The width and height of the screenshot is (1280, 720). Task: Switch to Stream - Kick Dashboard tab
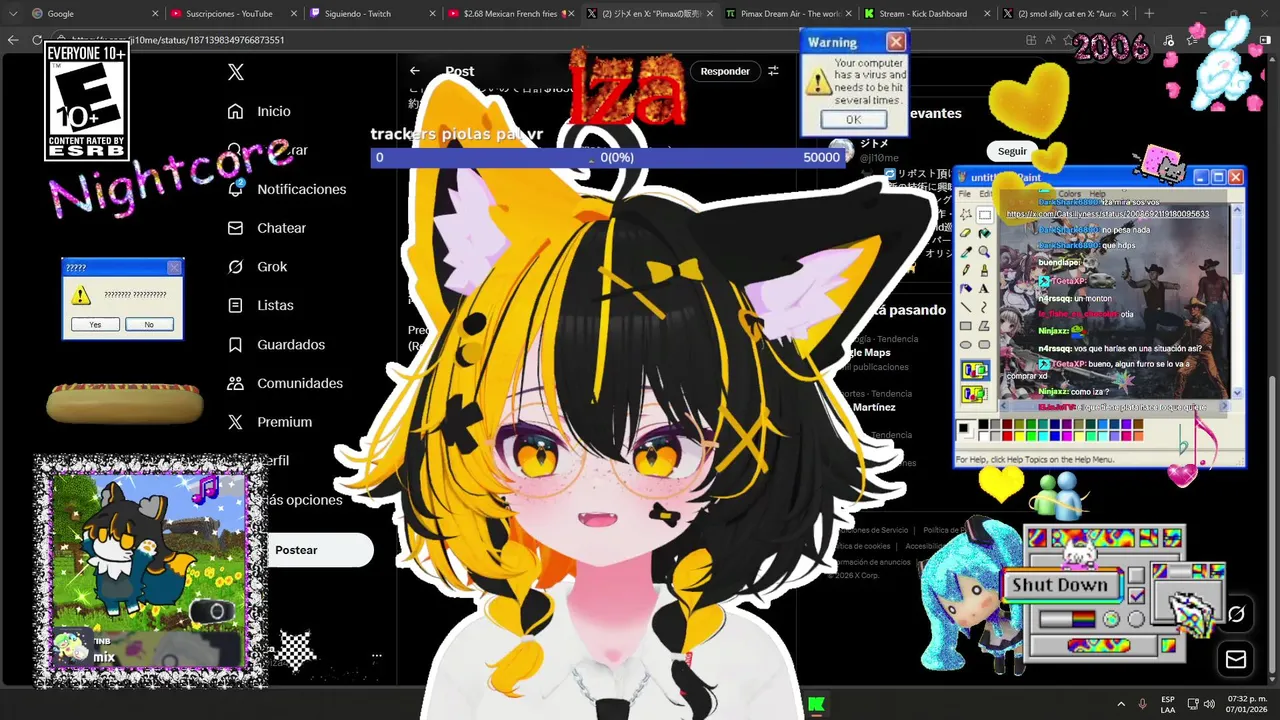coord(926,14)
